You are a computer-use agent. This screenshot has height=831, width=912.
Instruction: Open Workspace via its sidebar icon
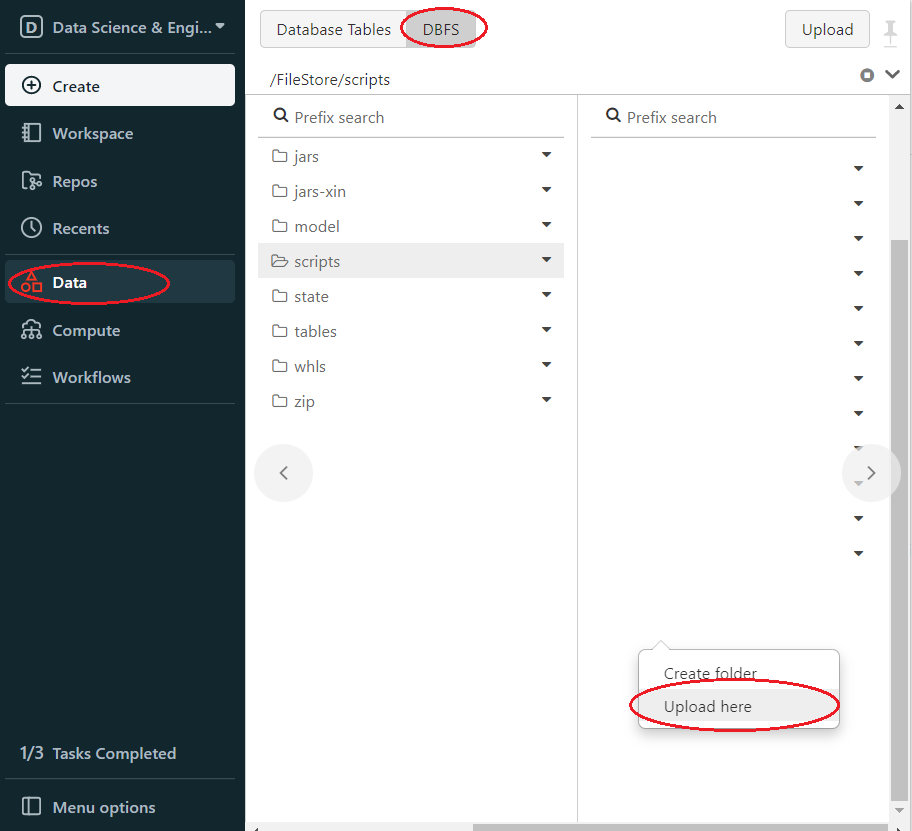pos(32,133)
